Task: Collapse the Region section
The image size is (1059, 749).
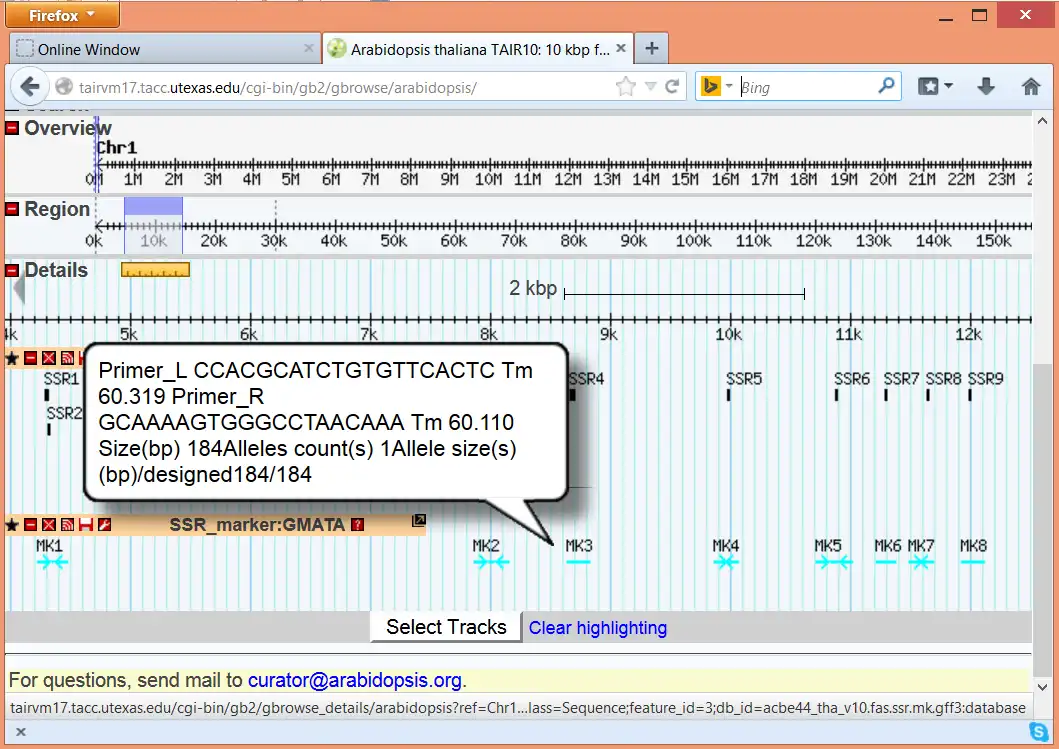Action: 13,209
